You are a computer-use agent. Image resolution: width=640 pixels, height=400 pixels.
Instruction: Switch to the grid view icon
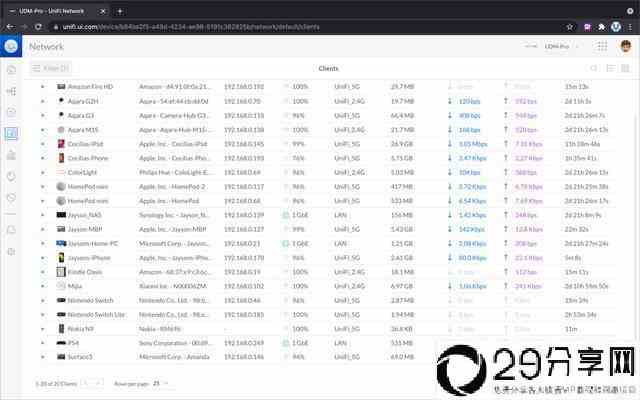625,68
